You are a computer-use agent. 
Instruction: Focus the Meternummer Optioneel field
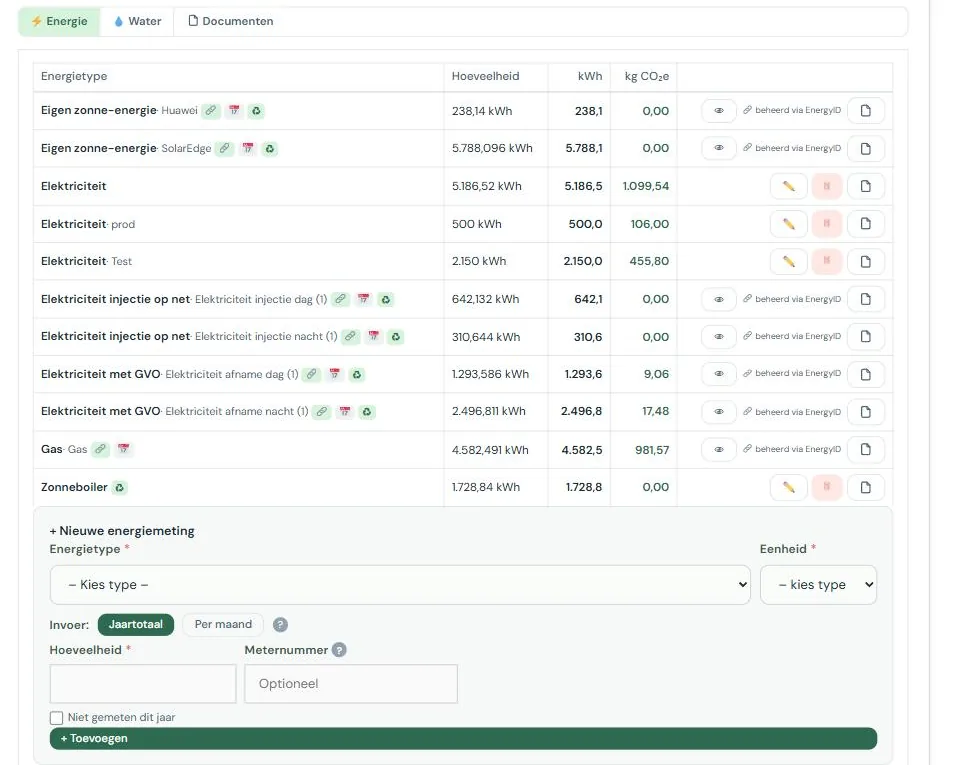point(351,684)
